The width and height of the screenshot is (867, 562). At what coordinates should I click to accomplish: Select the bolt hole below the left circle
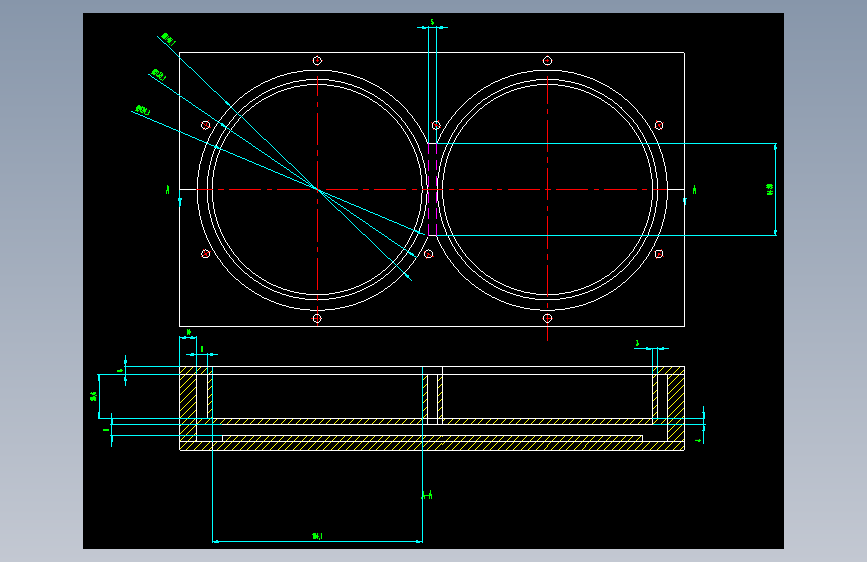[317, 318]
